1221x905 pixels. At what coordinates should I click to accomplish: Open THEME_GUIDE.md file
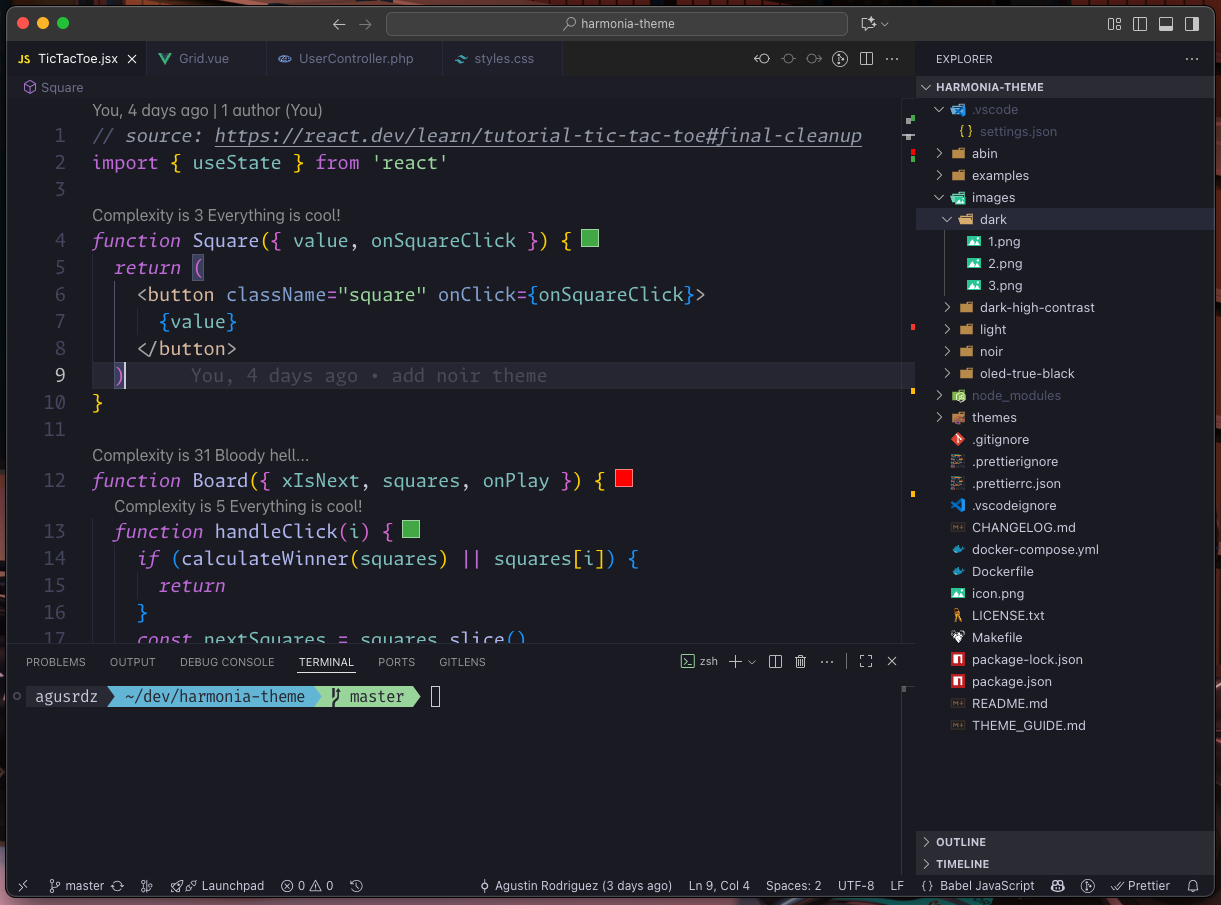tap(1065, 725)
